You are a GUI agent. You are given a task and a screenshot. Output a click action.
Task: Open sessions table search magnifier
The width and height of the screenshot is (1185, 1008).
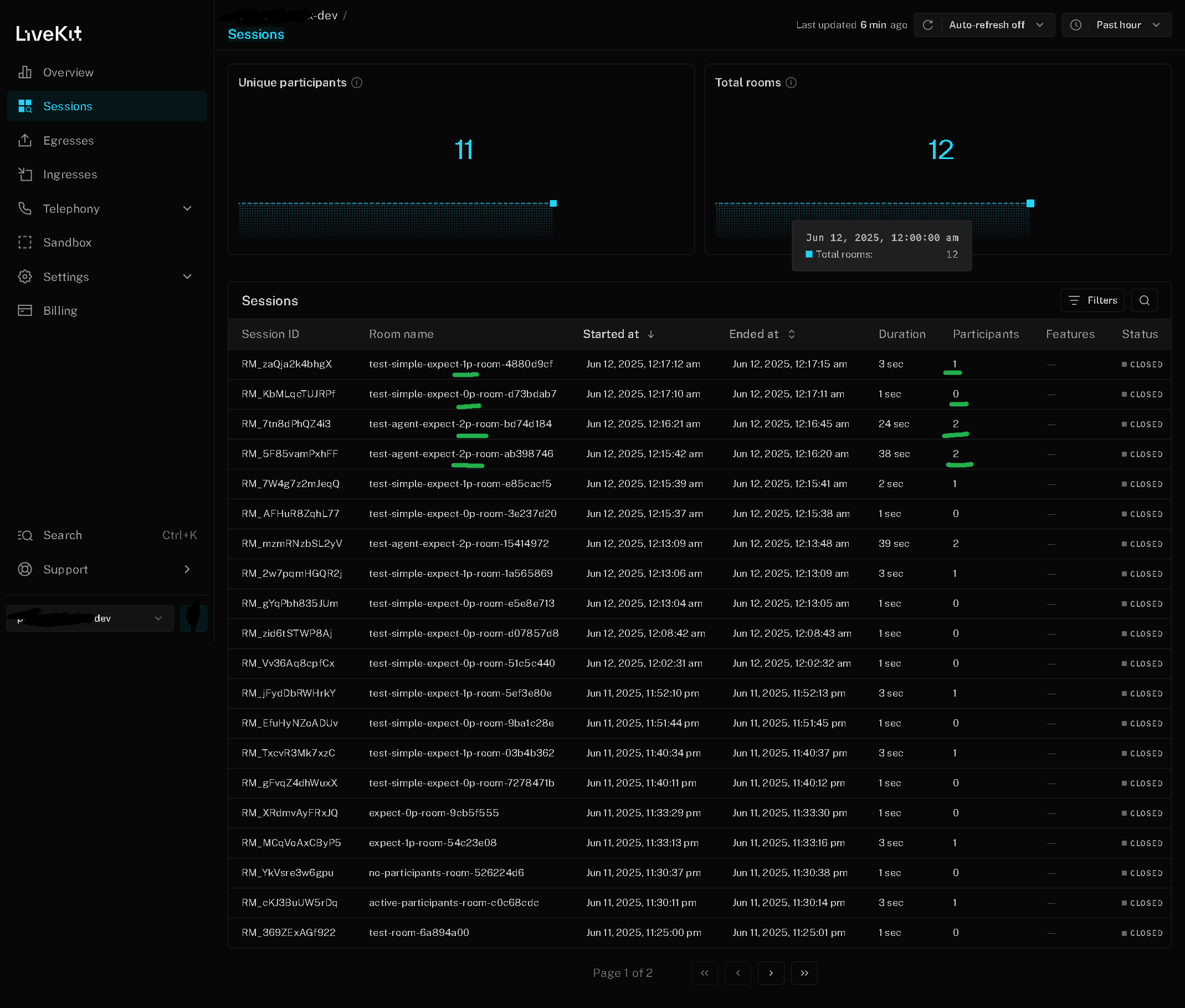1145,300
